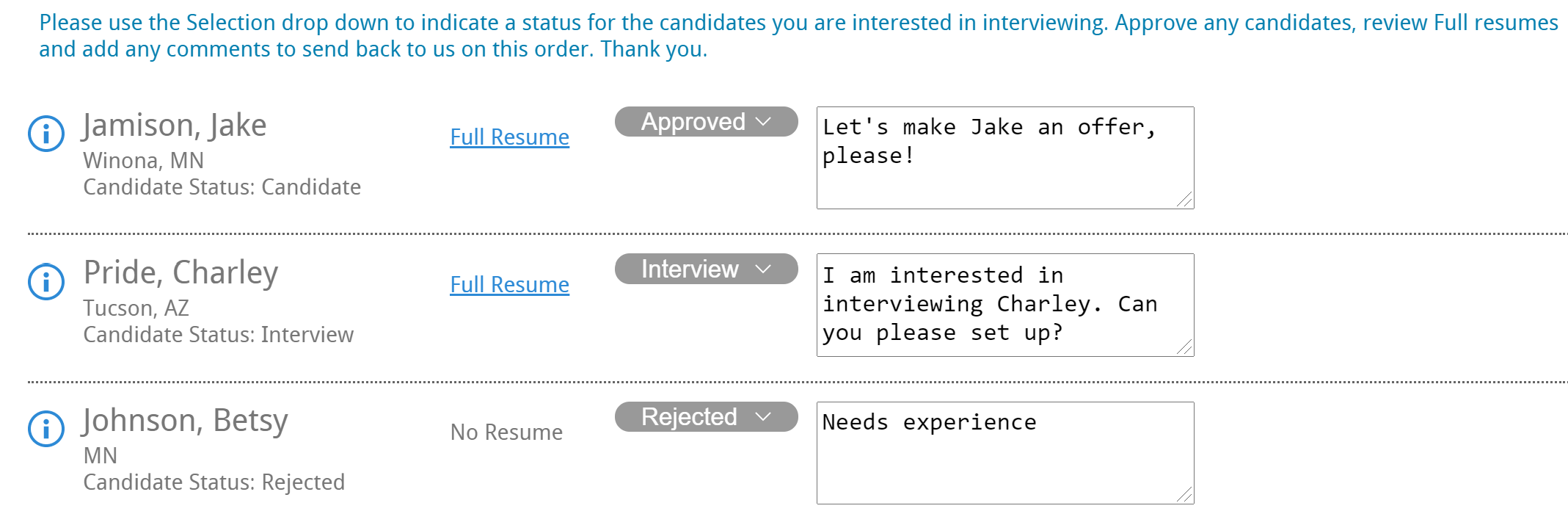Expand the Approved selection dropdown
This screenshot has height=525, width=1568.
pos(706,122)
